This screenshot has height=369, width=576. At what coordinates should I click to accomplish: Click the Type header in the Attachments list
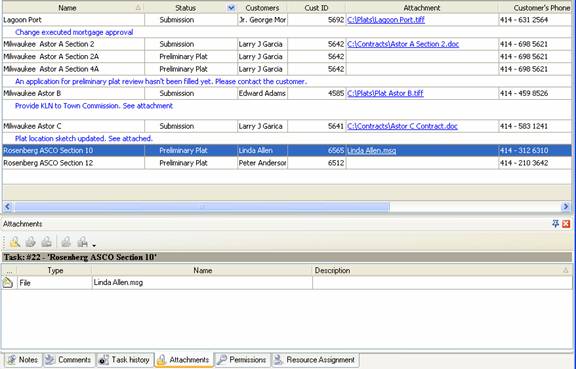click(55, 270)
